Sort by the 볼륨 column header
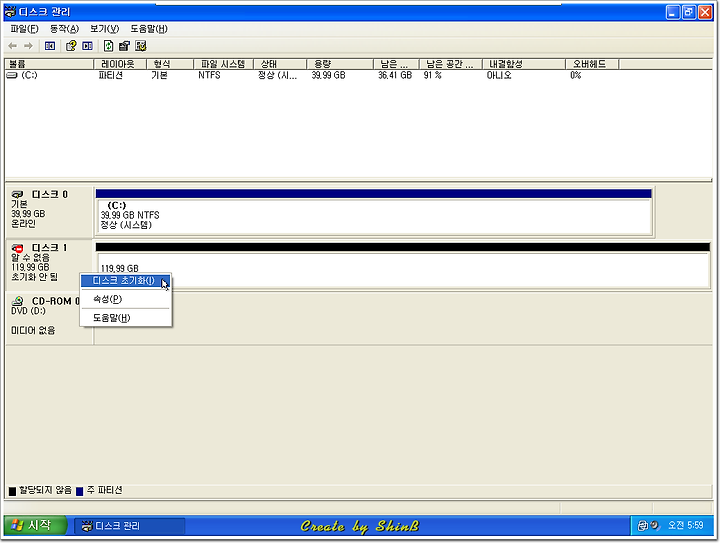The height and width of the screenshot is (543, 720). pyautogui.click(x=49, y=64)
